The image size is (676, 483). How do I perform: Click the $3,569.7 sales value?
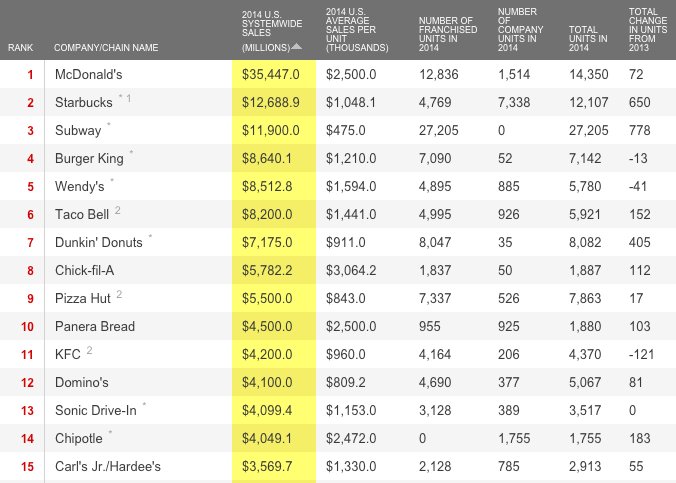point(267,467)
